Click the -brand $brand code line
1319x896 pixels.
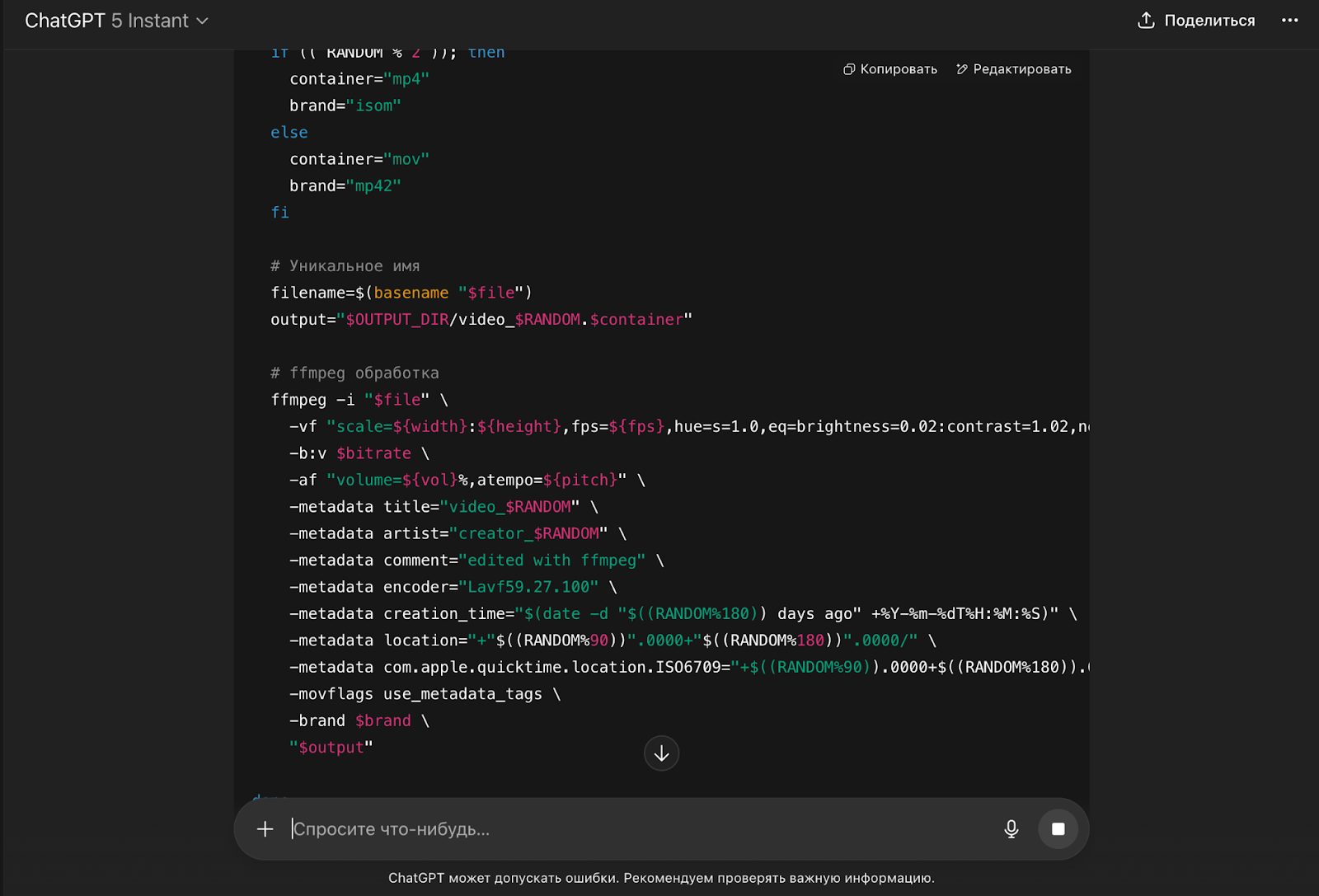pos(359,720)
